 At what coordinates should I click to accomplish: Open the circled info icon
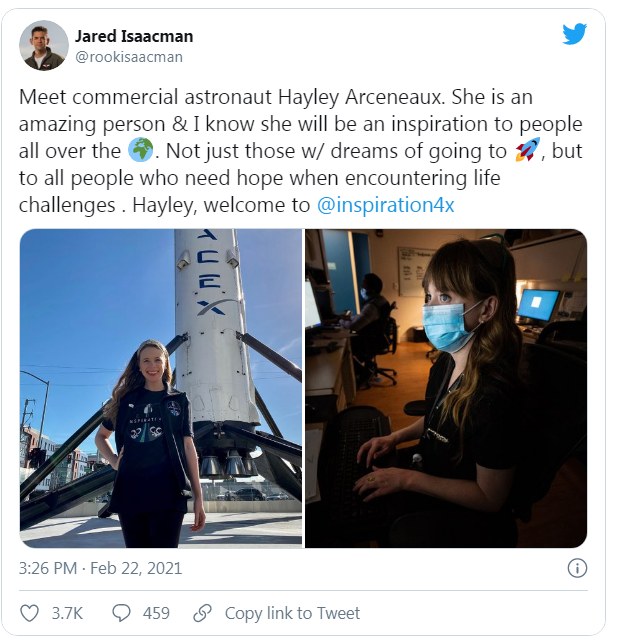pos(577,568)
